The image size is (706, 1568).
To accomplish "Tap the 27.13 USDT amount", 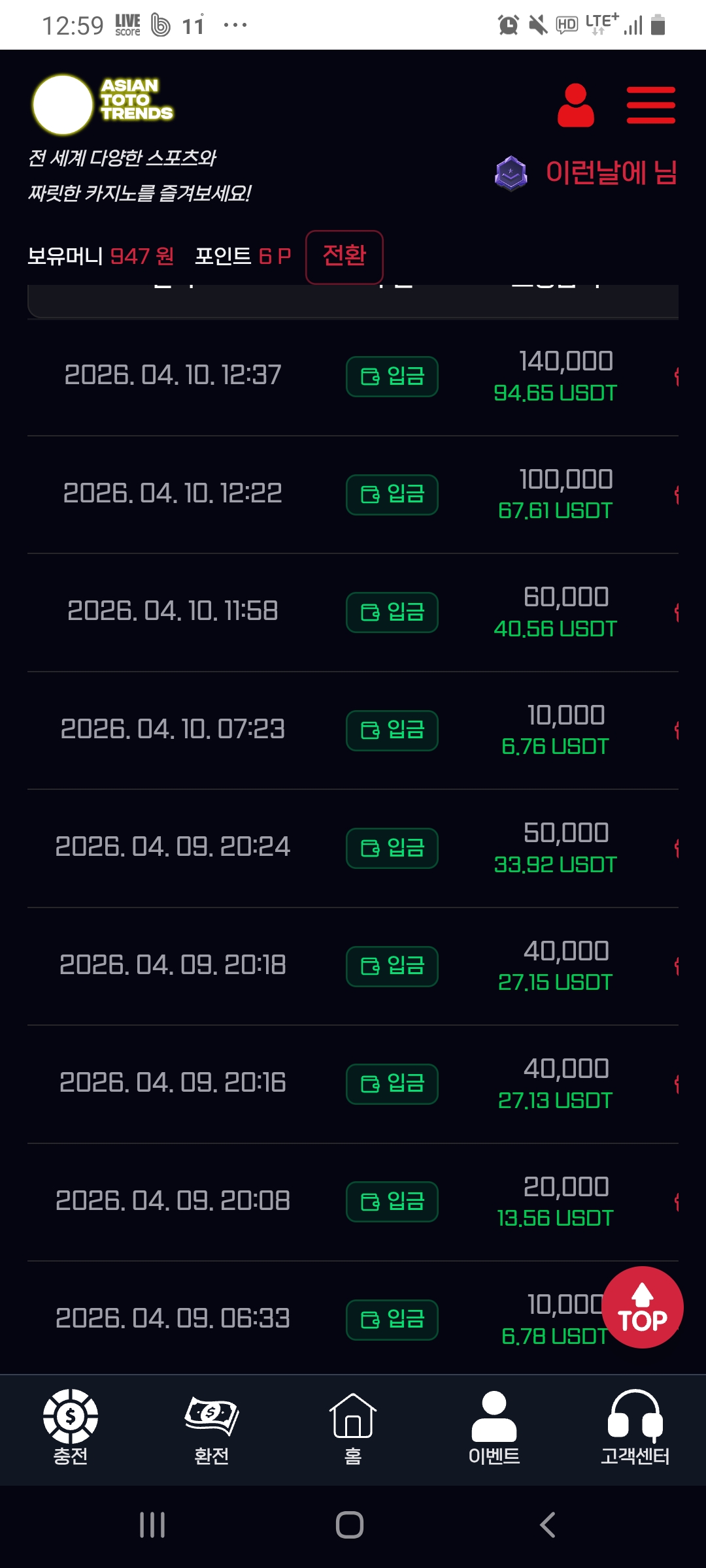I will point(555,1101).
